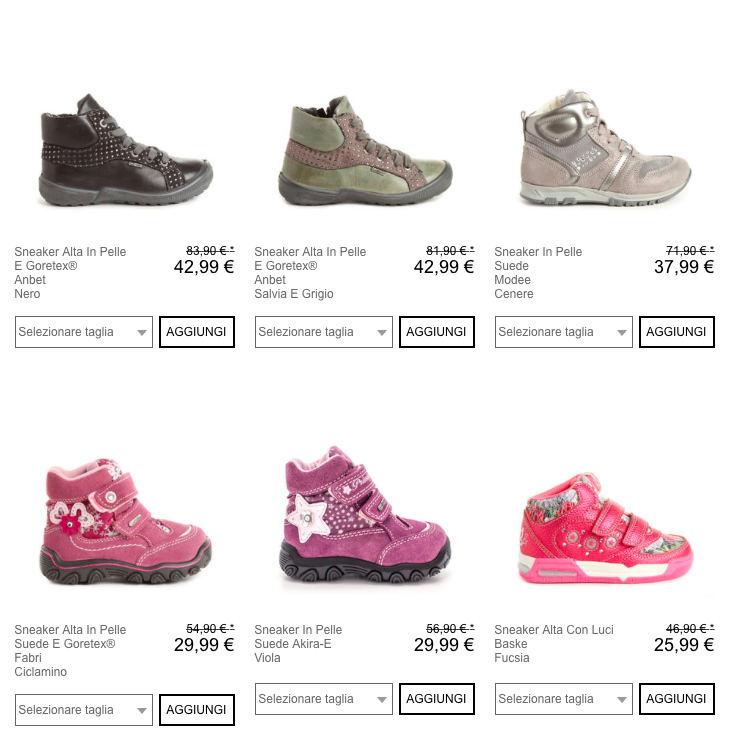This screenshot has width=743, height=749.
Task: Add Baske Fucsia sneaker with AGGIUNGI
Action: click(677, 699)
